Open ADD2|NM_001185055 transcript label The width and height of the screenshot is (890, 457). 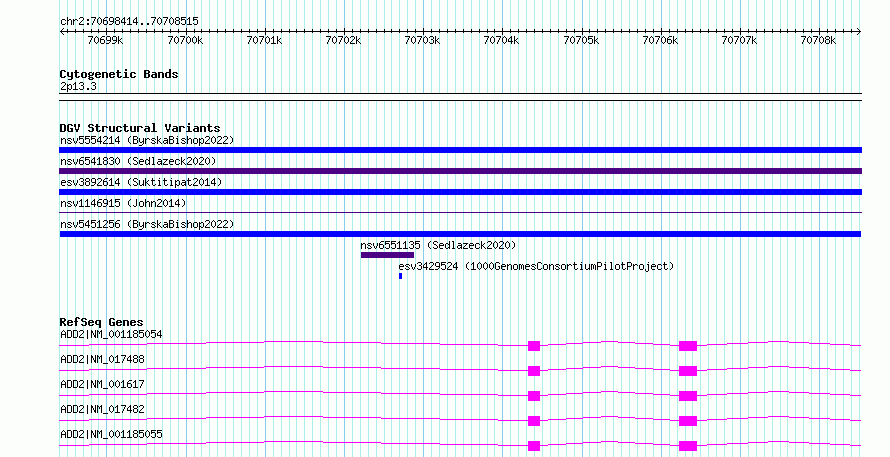111,434
